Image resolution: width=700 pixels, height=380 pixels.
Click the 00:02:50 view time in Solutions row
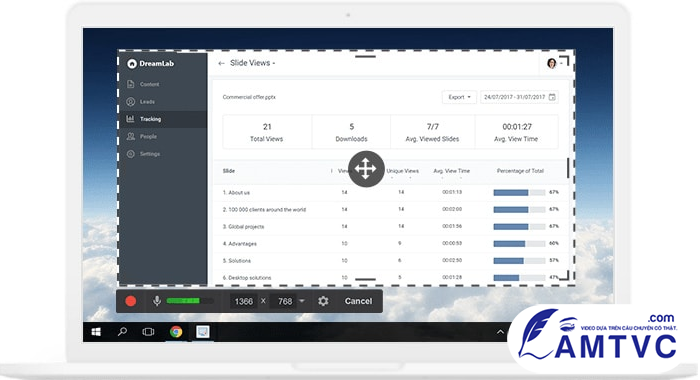tap(452, 260)
